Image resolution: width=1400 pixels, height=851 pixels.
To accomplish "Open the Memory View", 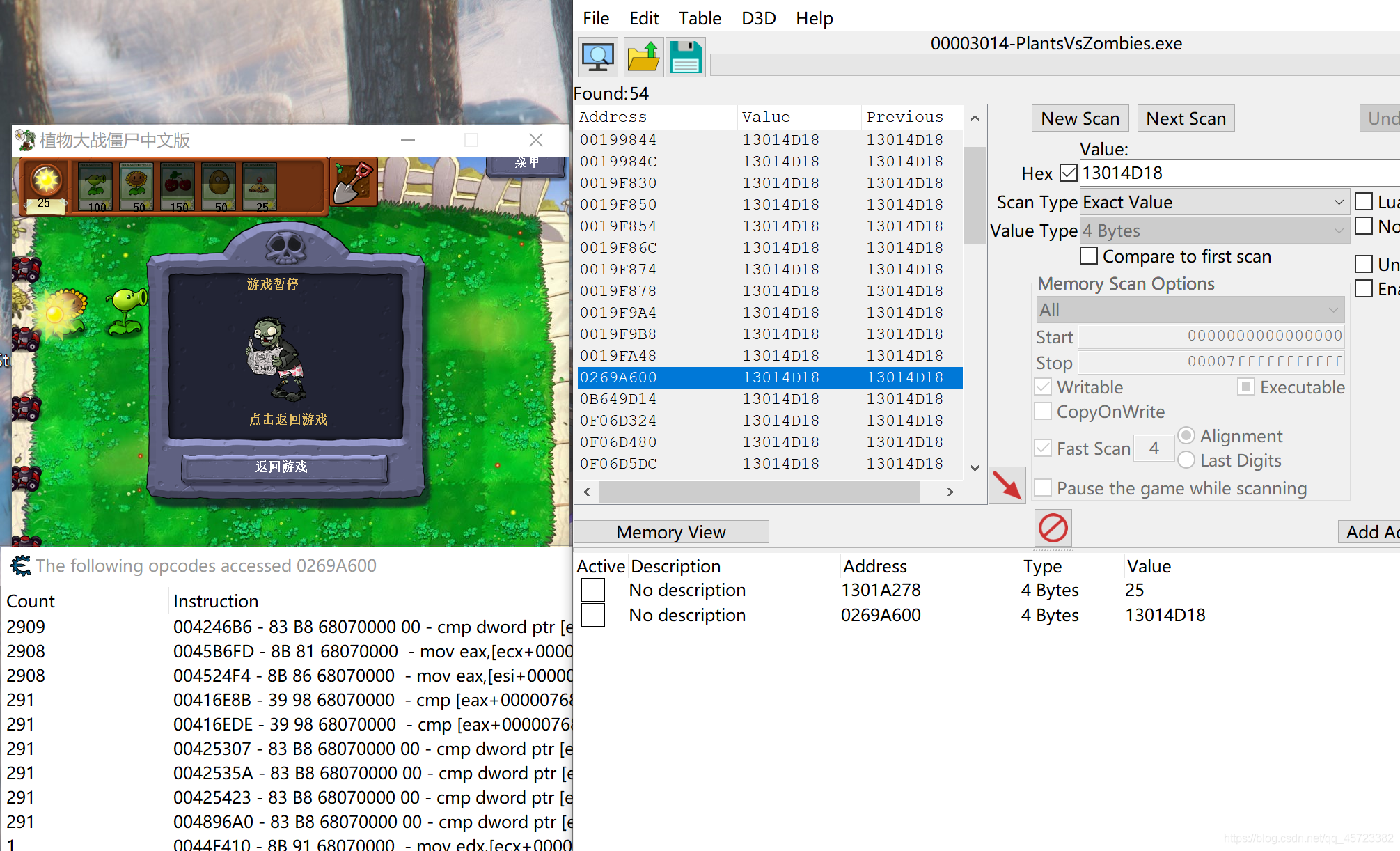I will 671,532.
